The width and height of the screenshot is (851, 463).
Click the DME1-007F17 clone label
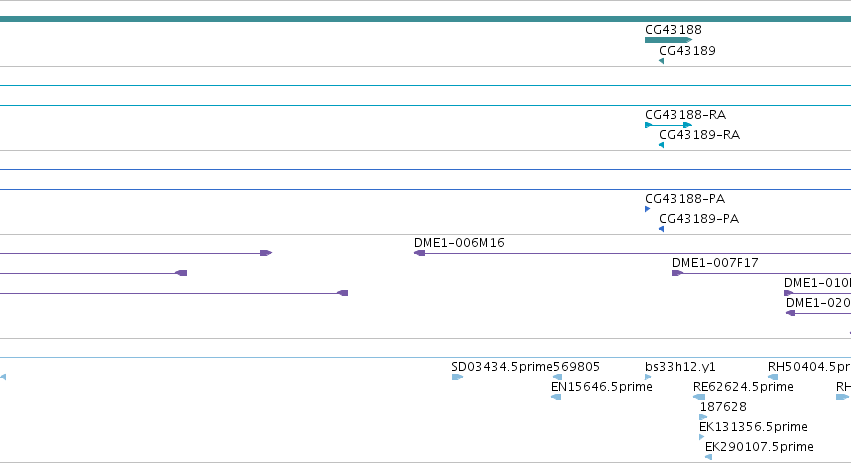click(715, 263)
